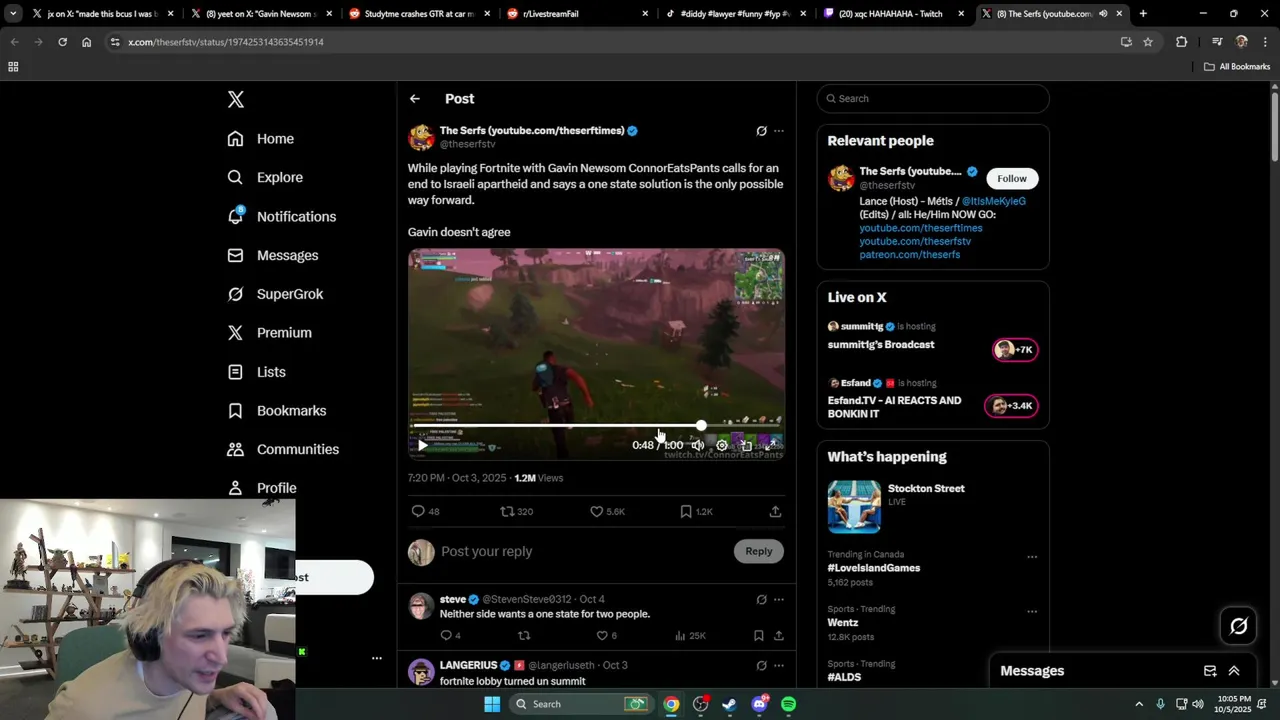Open more options on LANGERIUS reply
The image size is (1280, 720).
(779, 665)
